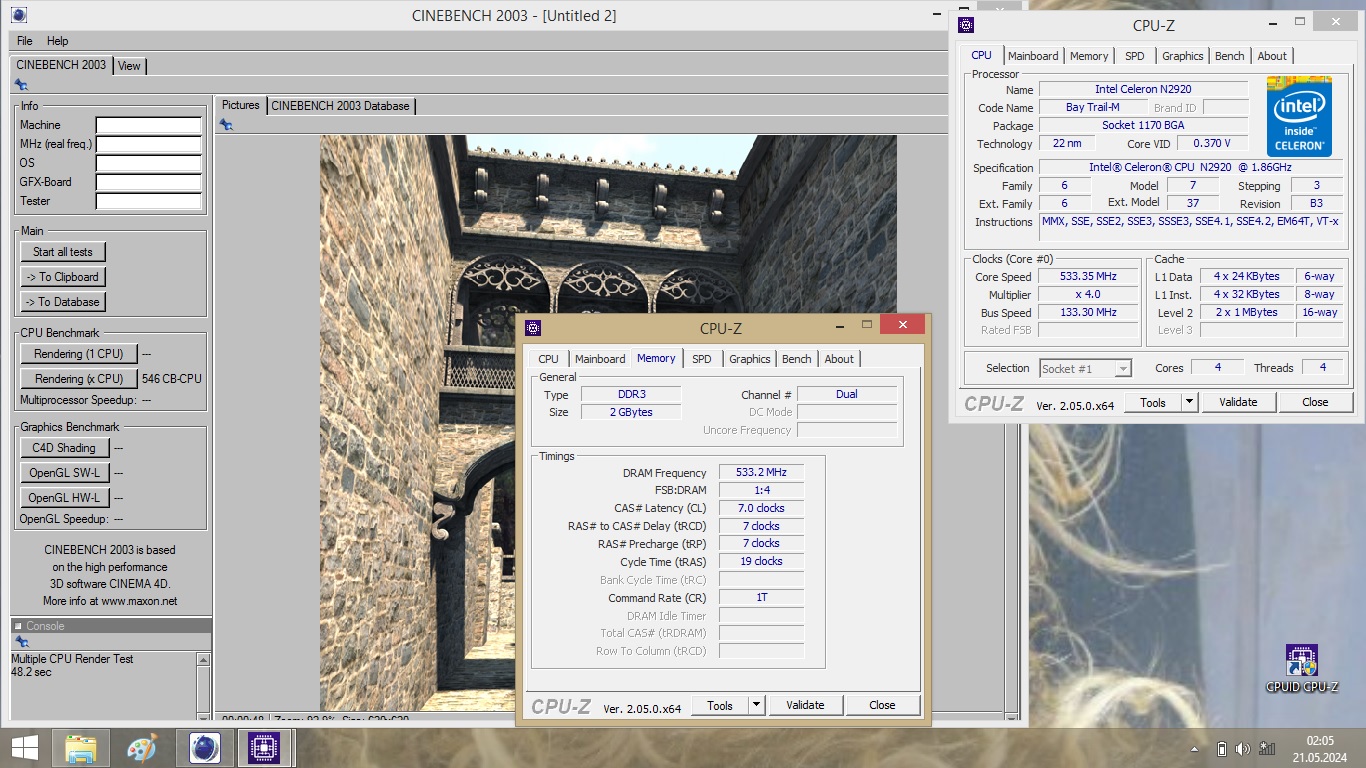Viewport: 1366px width, 768px height.
Task: Open the Help menu in CINEBENCH
Action: click(58, 41)
